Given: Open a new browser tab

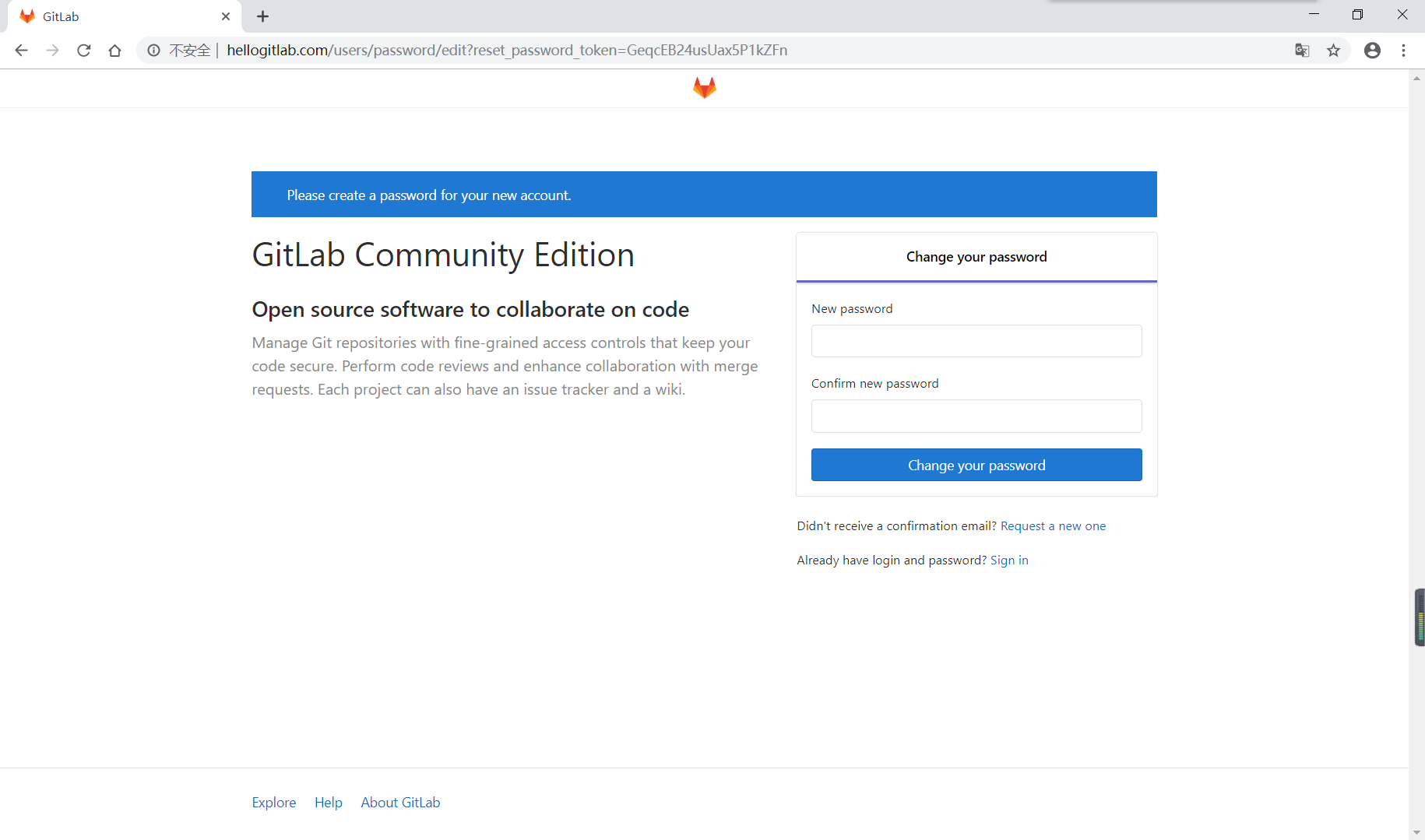Looking at the screenshot, I should coord(263,16).
